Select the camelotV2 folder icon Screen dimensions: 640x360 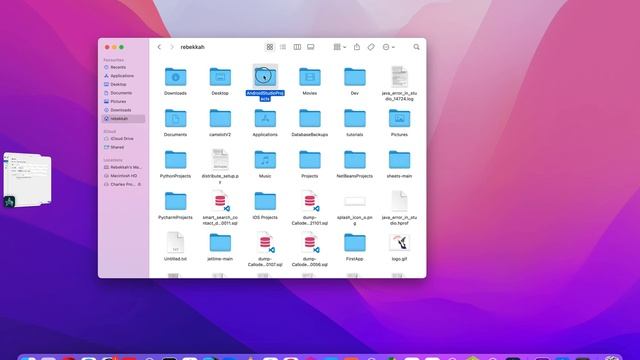(220, 118)
